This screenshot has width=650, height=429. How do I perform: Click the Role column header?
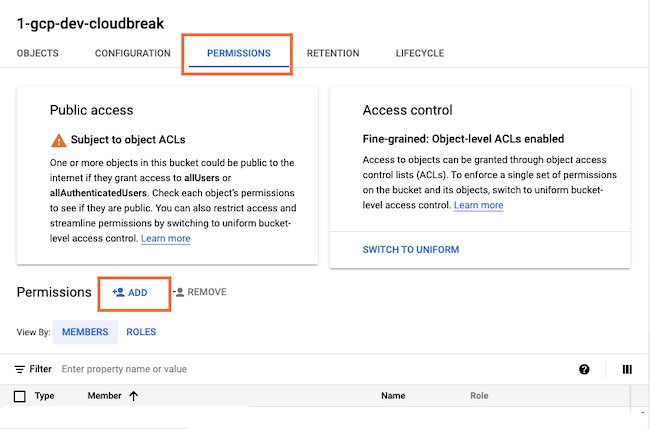click(479, 396)
